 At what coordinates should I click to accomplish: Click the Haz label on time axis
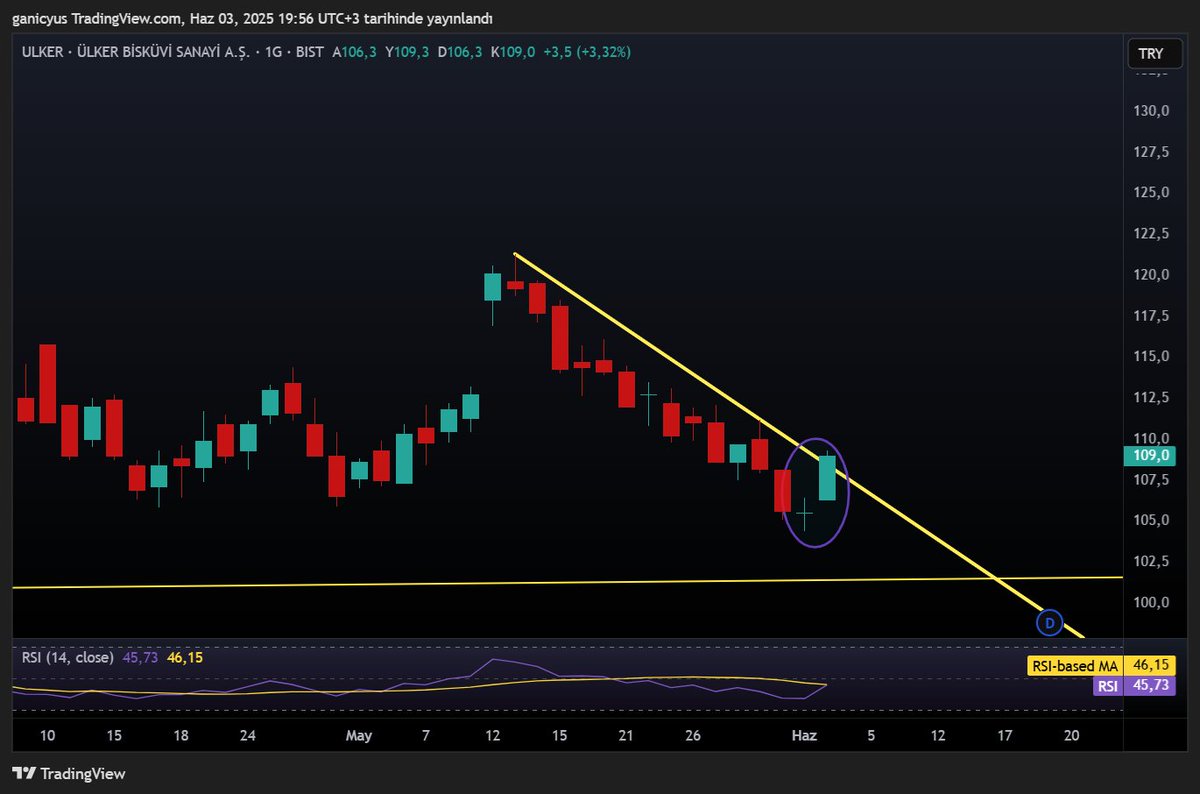(804, 736)
